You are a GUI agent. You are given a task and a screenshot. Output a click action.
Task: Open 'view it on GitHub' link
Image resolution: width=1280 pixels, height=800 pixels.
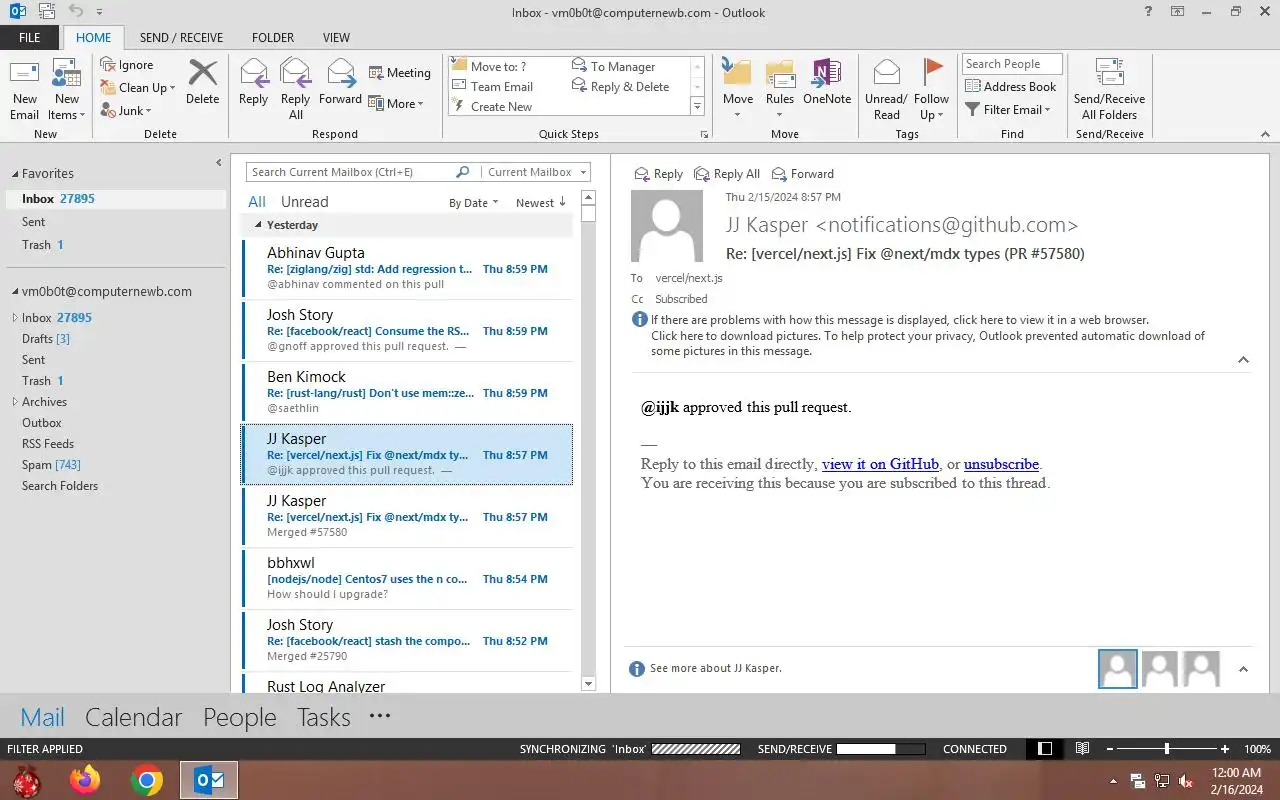point(880,464)
